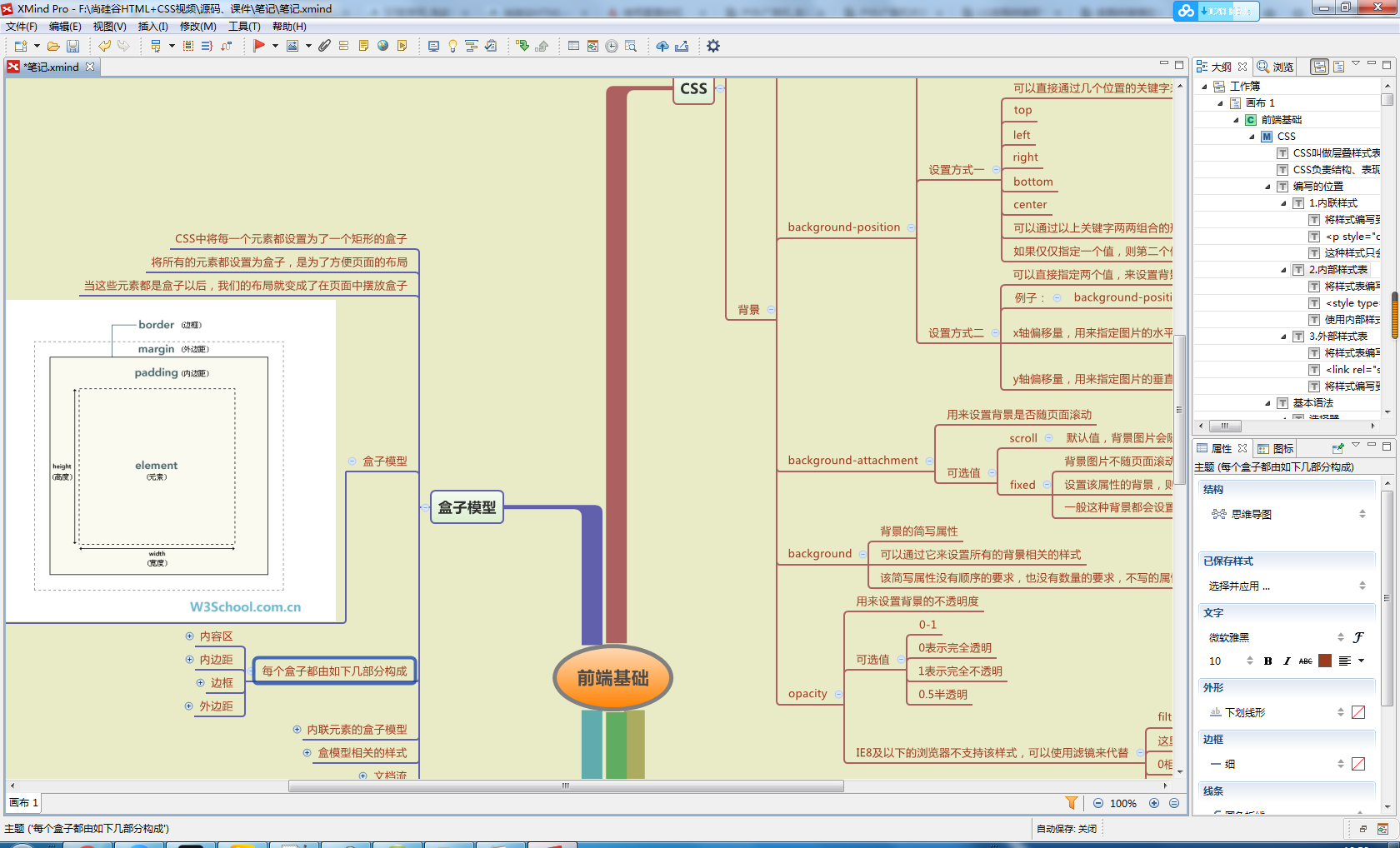Click the zoom-in plus button
1400x848 pixels.
(1154, 803)
